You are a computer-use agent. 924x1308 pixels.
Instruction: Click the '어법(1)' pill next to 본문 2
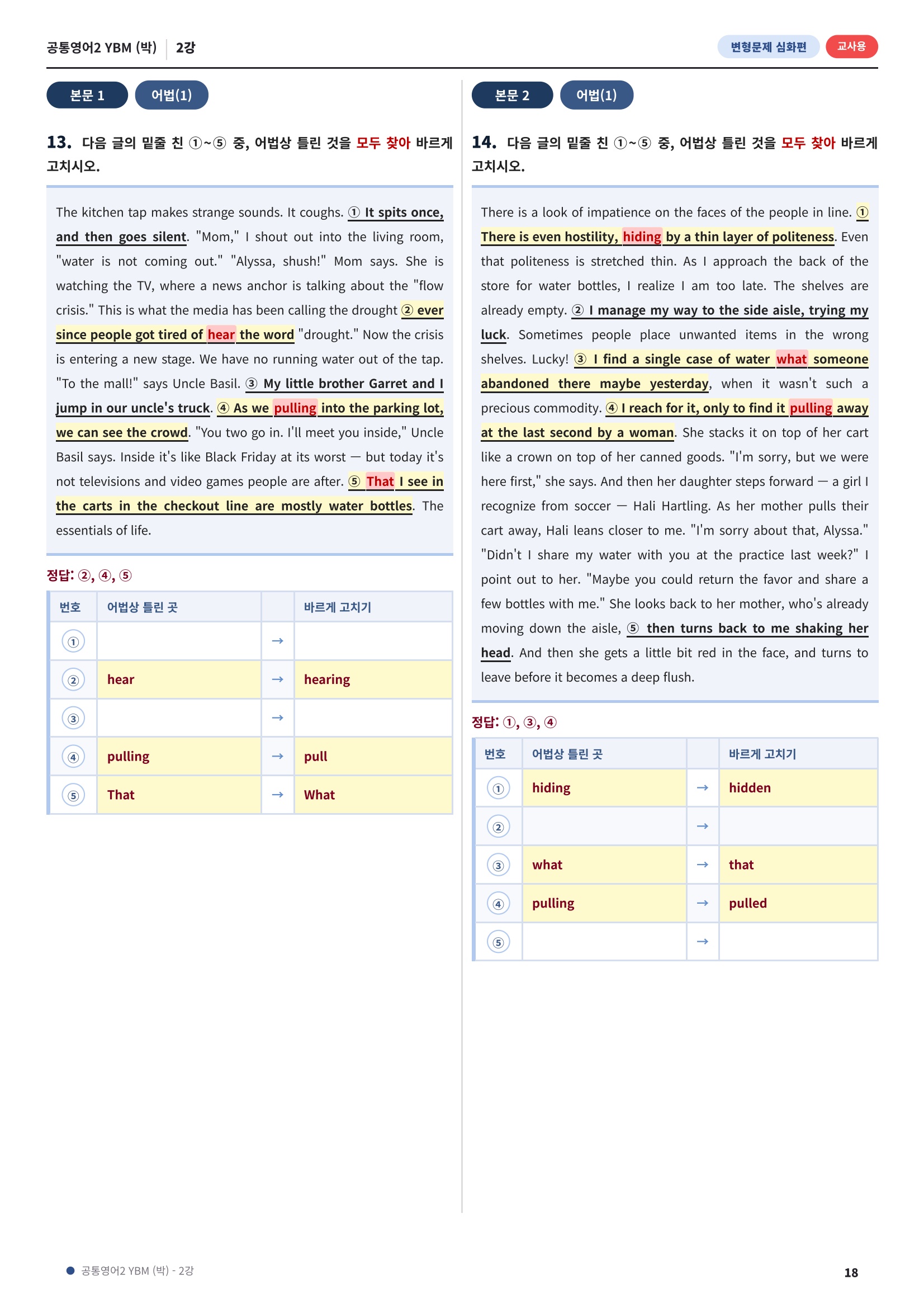click(596, 95)
